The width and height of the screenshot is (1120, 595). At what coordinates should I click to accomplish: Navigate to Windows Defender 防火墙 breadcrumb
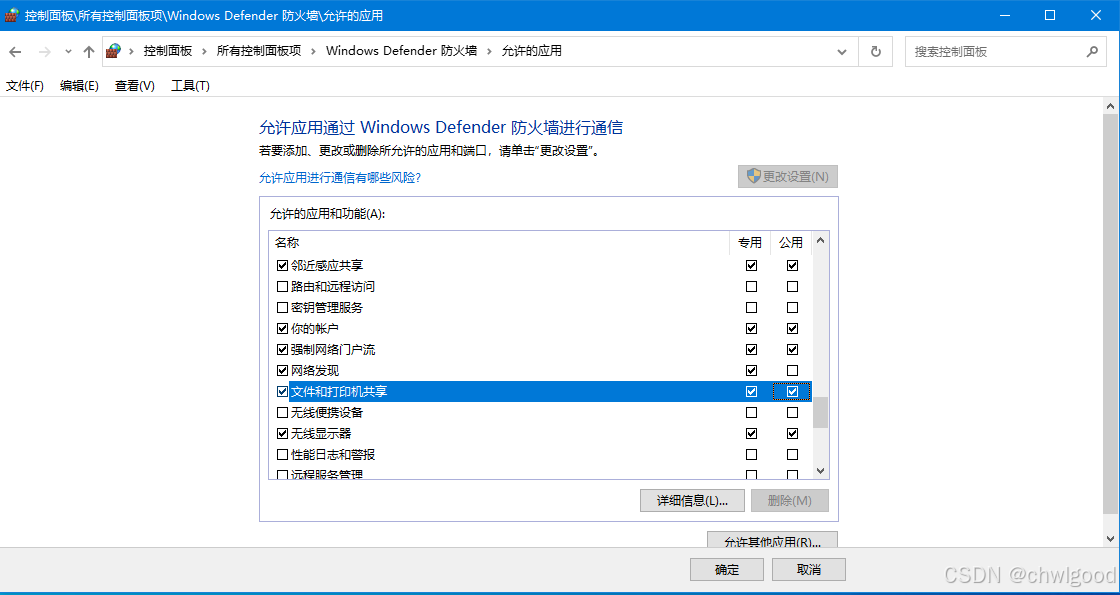pyautogui.click(x=401, y=51)
